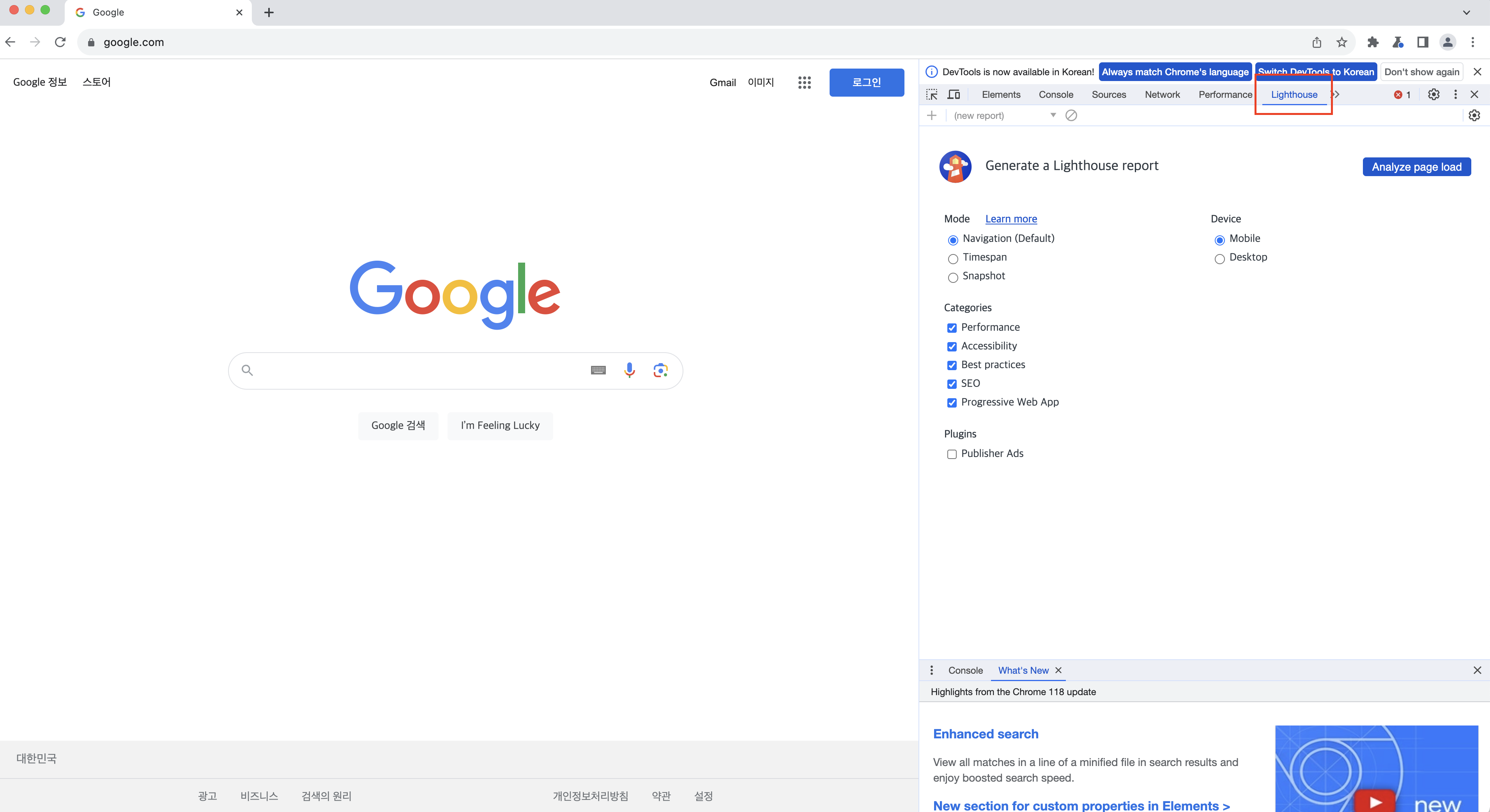Switch to the Performance tab
This screenshot has width=1490, height=812.
1225,95
